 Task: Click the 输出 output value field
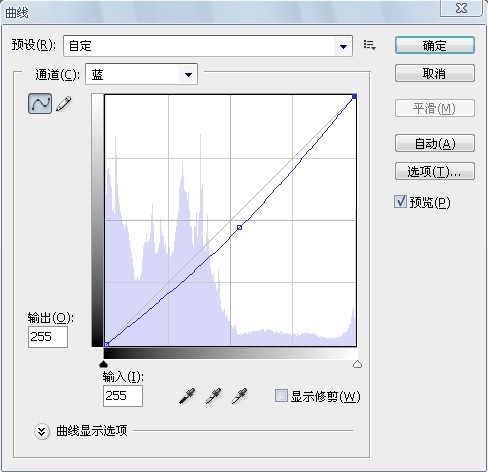(48, 337)
